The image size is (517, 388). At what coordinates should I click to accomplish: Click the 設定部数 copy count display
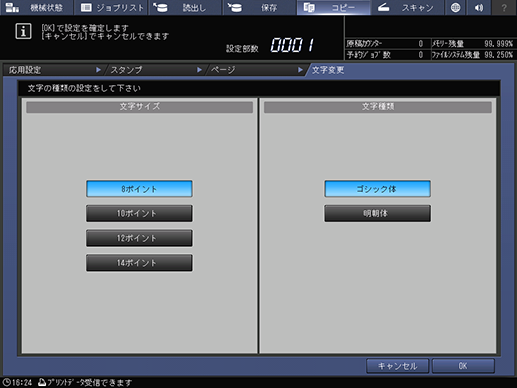[x=271, y=45]
